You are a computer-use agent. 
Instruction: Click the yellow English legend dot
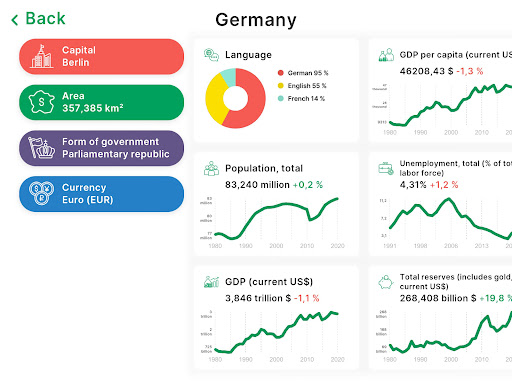point(281,86)
